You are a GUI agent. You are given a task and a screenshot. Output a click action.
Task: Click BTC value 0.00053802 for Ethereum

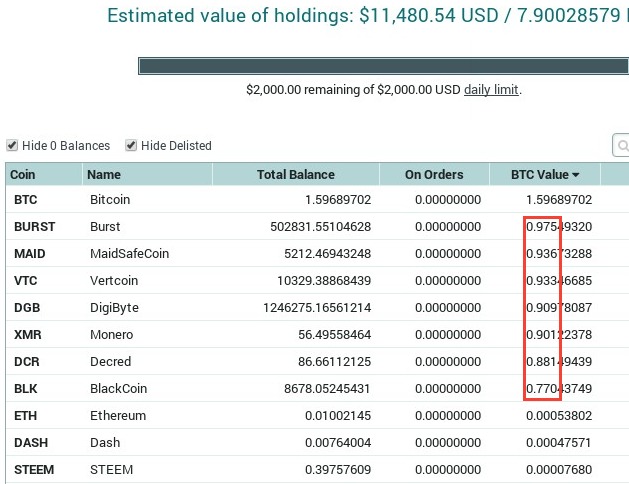[x=559, y=415]
